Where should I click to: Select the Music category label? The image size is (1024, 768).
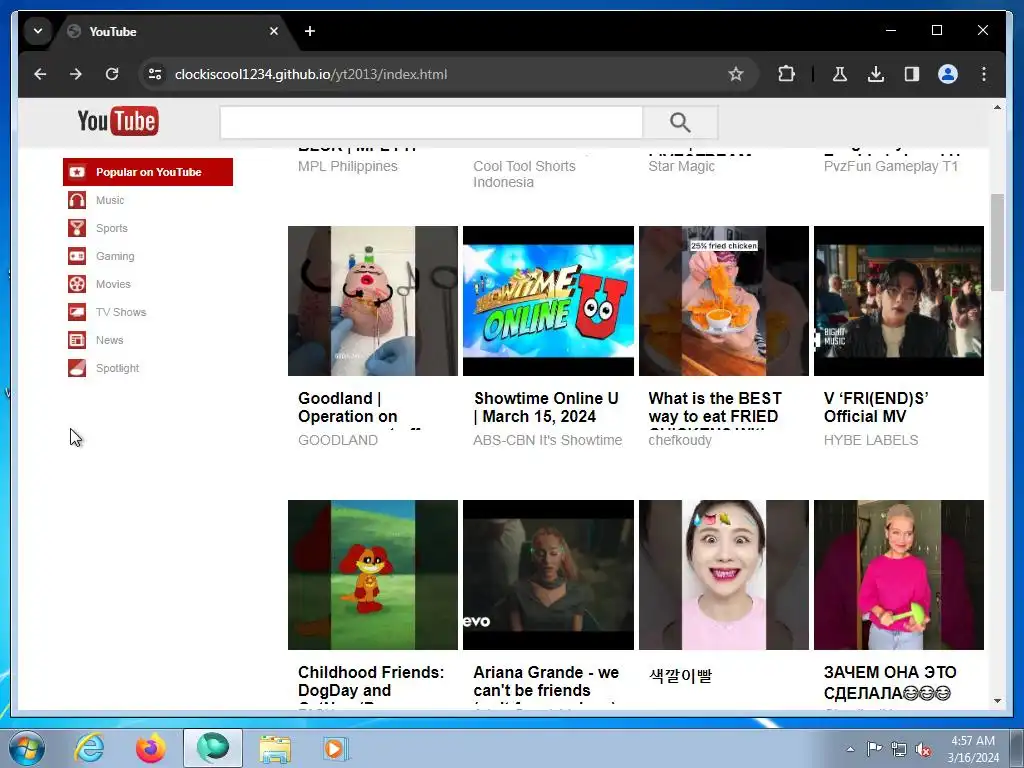[110, 200]
